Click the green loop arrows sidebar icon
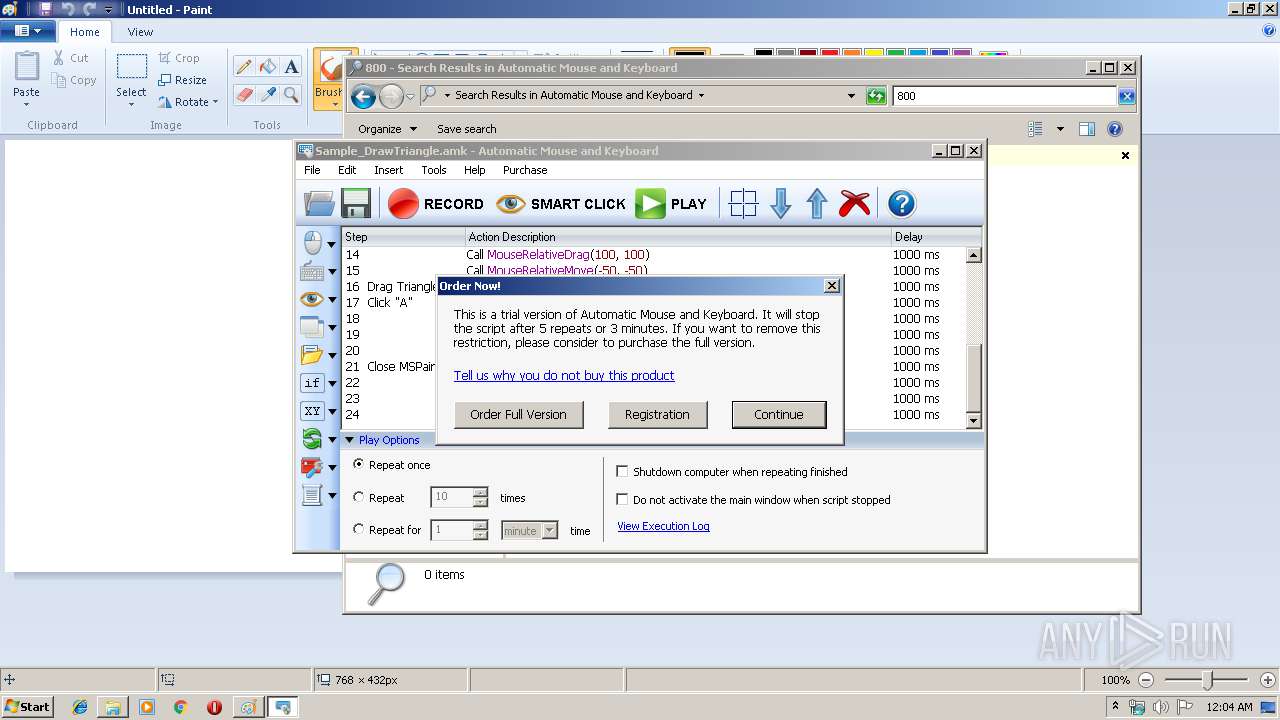Screen dimensions: 1280x720 pyautogui.click(x=312, y=439)
